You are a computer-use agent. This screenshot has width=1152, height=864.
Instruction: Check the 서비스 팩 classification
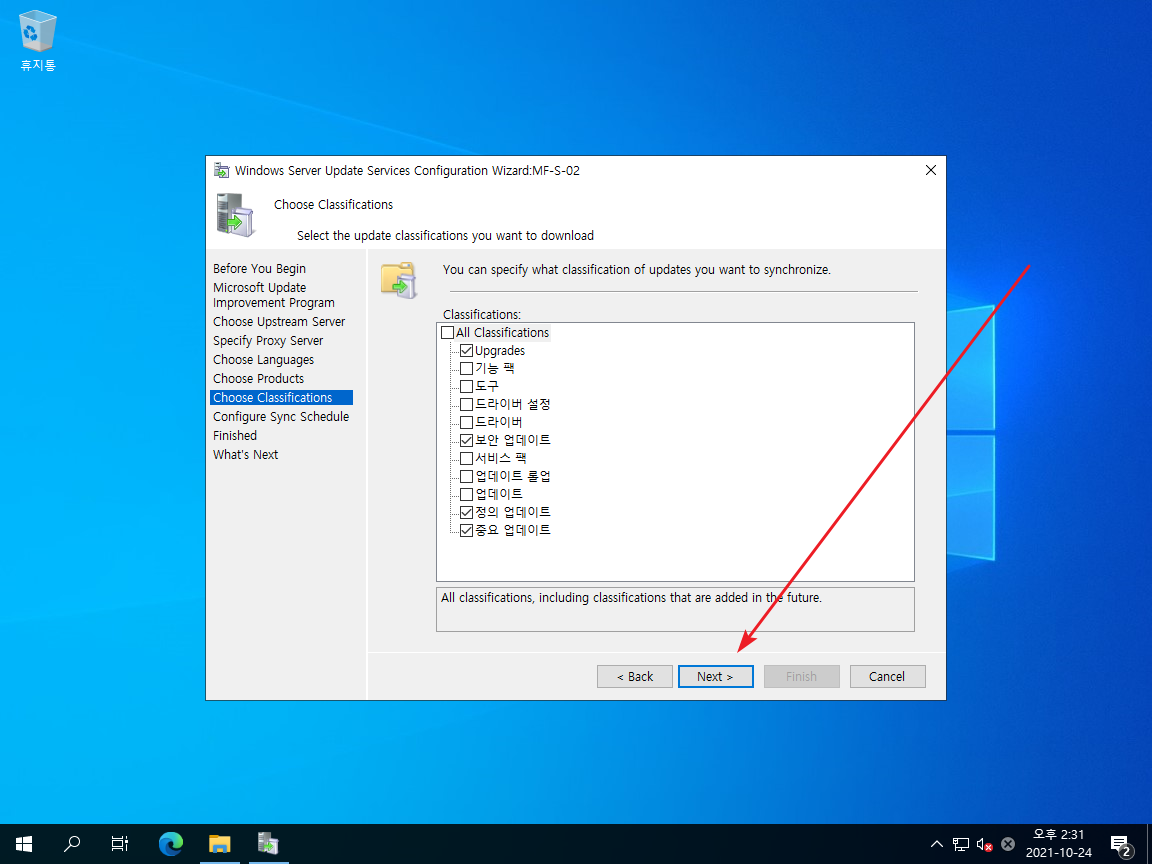coord(467,458)
